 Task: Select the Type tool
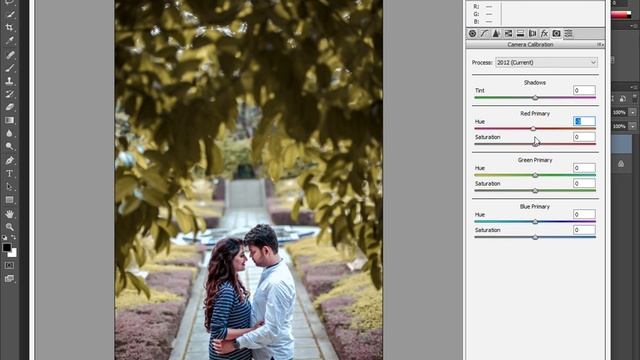pos(10,173)
